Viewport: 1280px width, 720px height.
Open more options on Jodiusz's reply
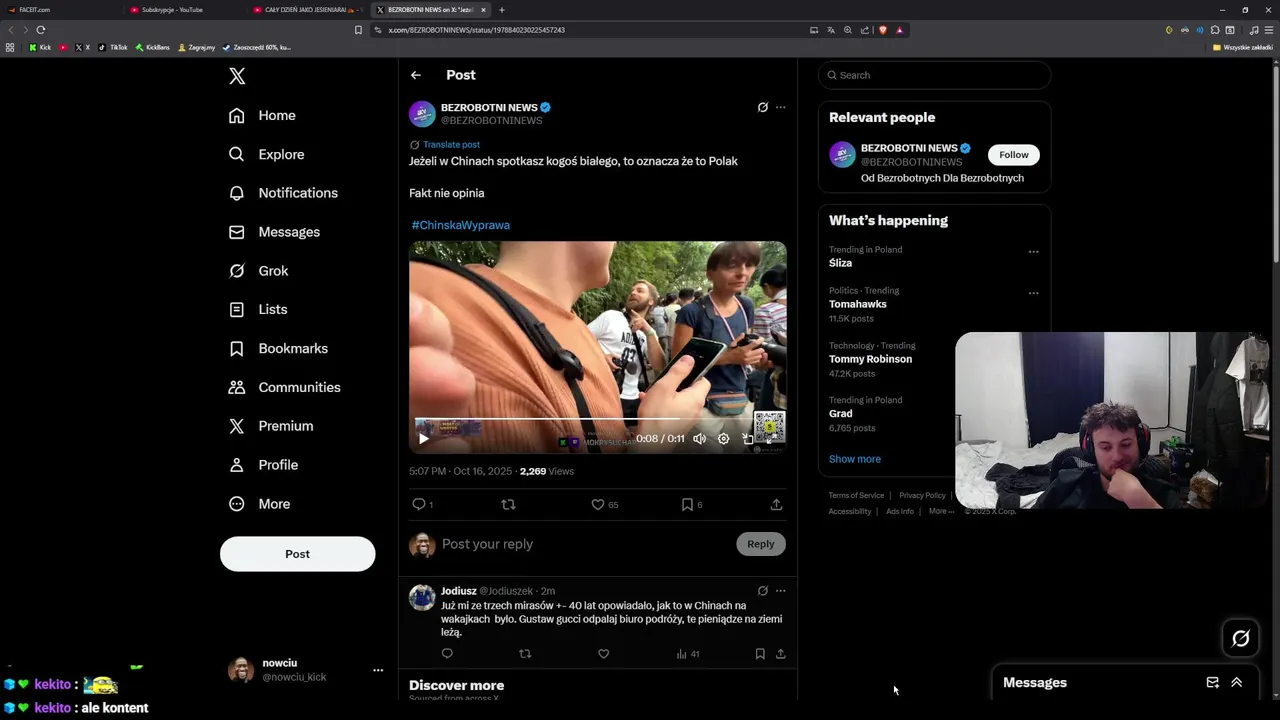pyautogui.click(x=781, y=591)
